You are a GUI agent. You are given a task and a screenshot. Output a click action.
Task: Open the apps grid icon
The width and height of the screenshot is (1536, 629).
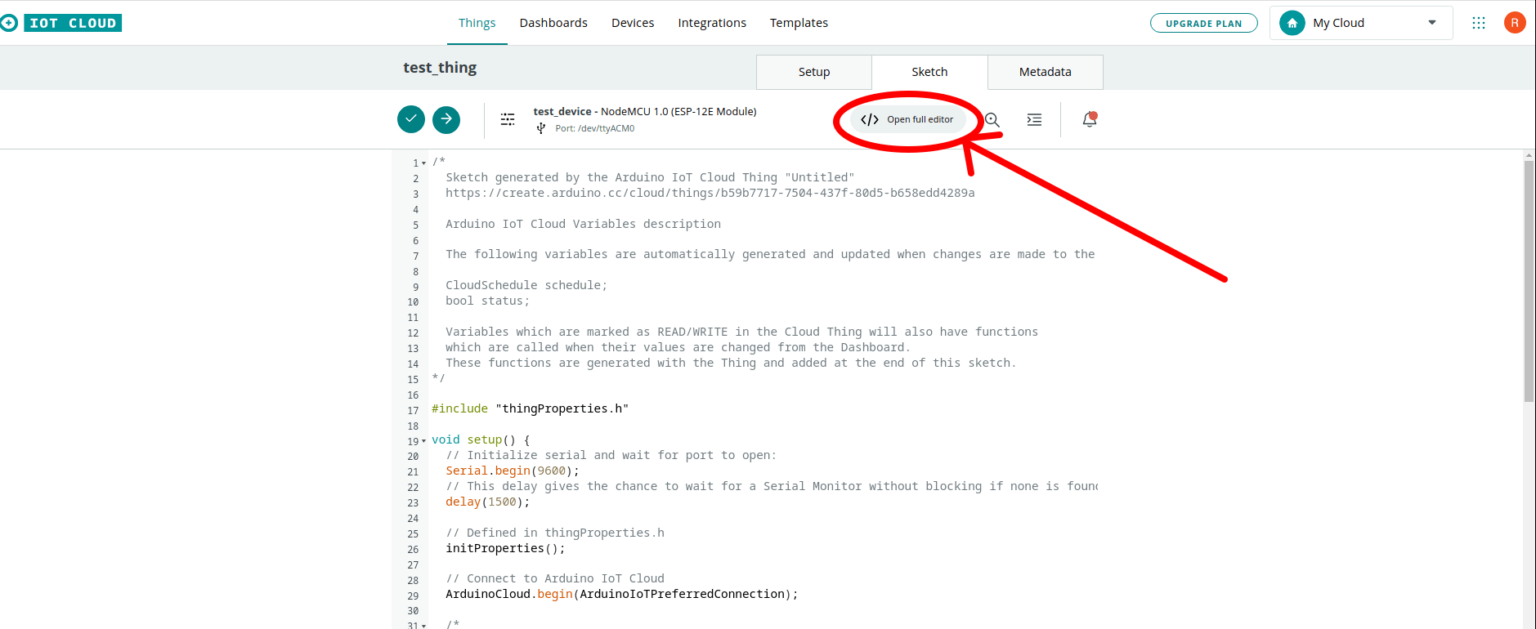pos(1479,23)
